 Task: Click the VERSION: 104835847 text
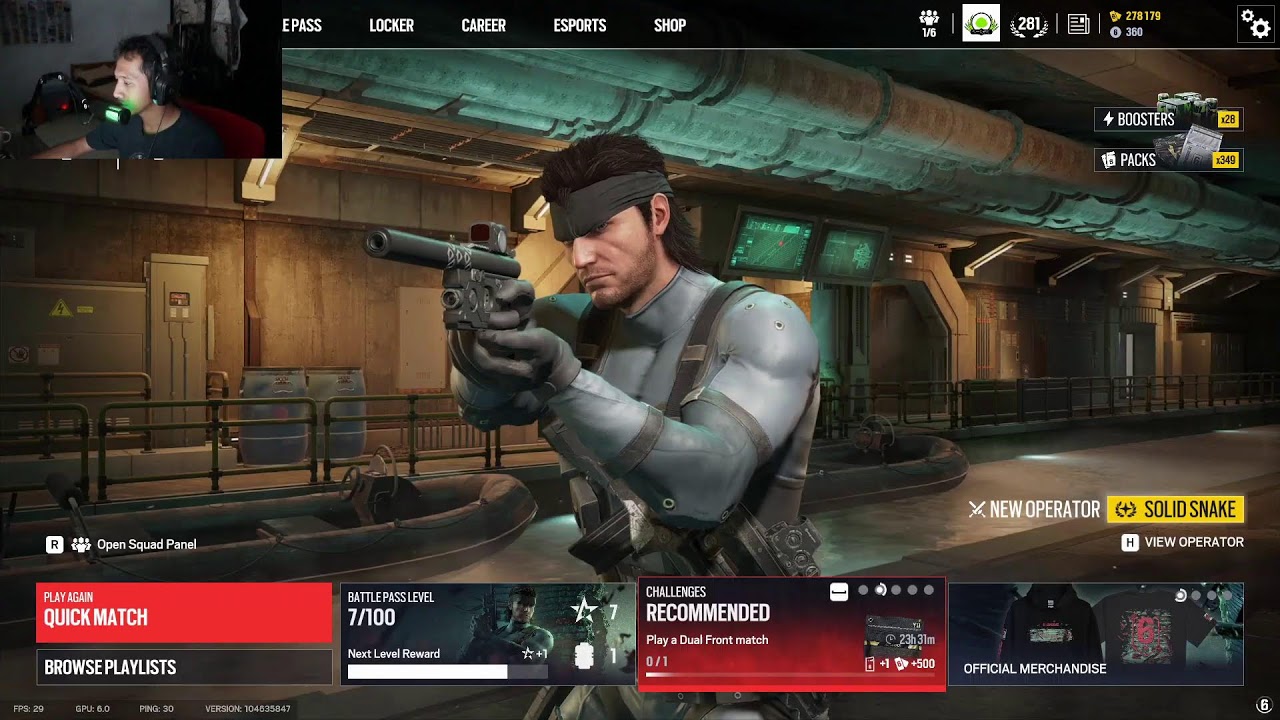(x=248, y=709)
